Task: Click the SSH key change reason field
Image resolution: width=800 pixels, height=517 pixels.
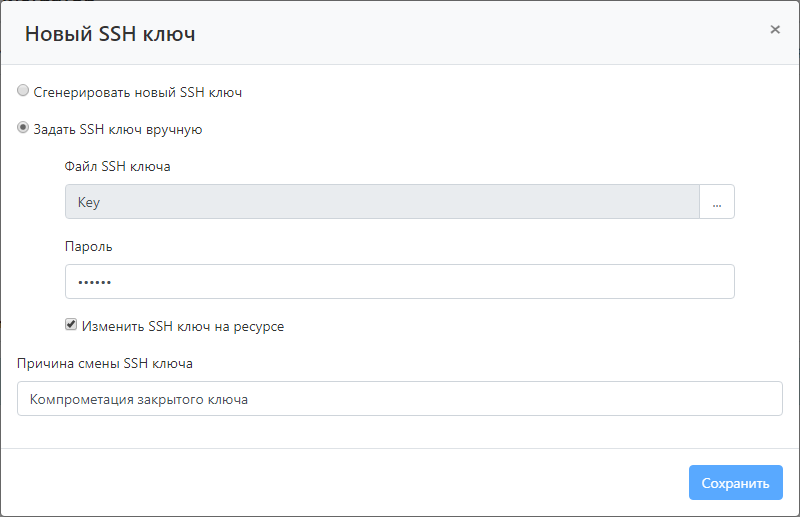Action: (400, 399)
